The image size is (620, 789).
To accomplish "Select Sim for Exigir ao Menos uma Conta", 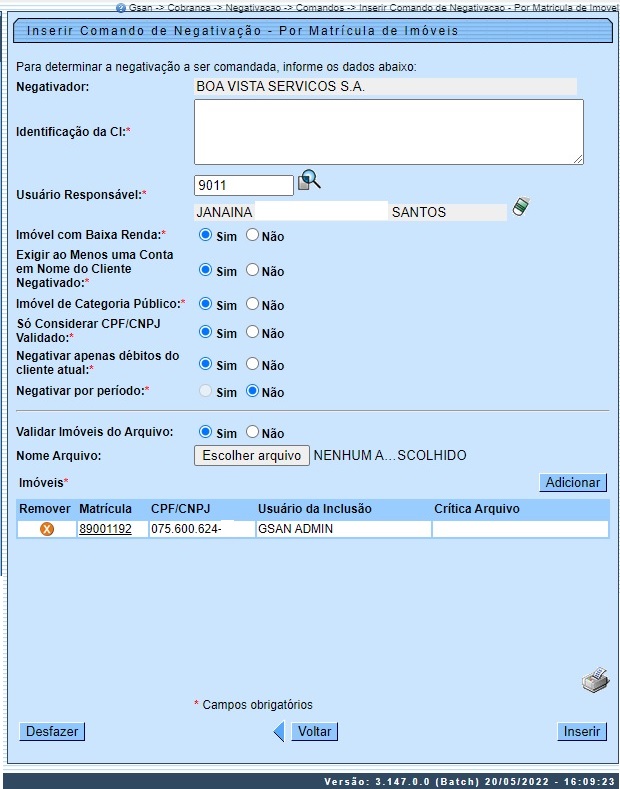I will click(206, 270).
